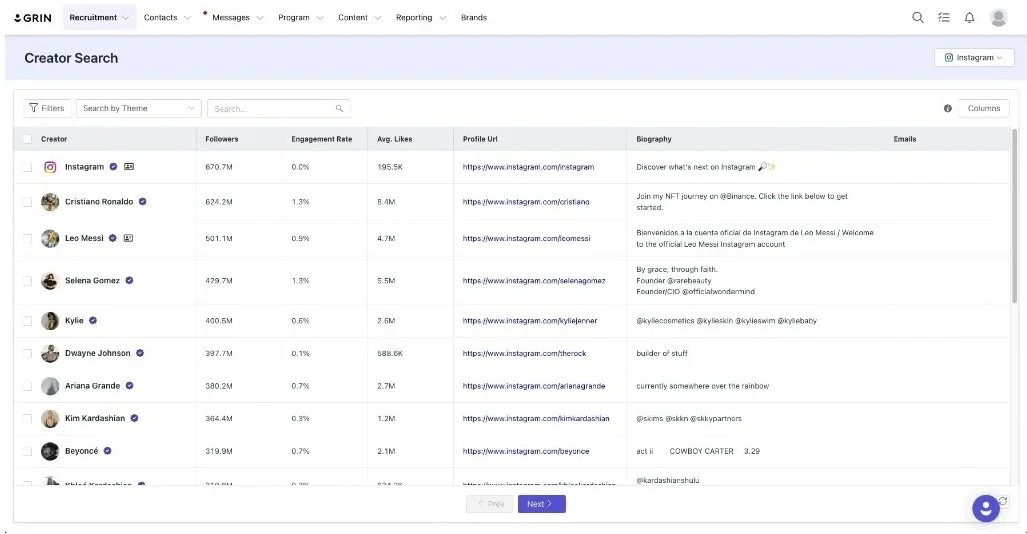Open the therock Instagram profile link
This screenshot has height=534, width=1027.
(524, 353)
